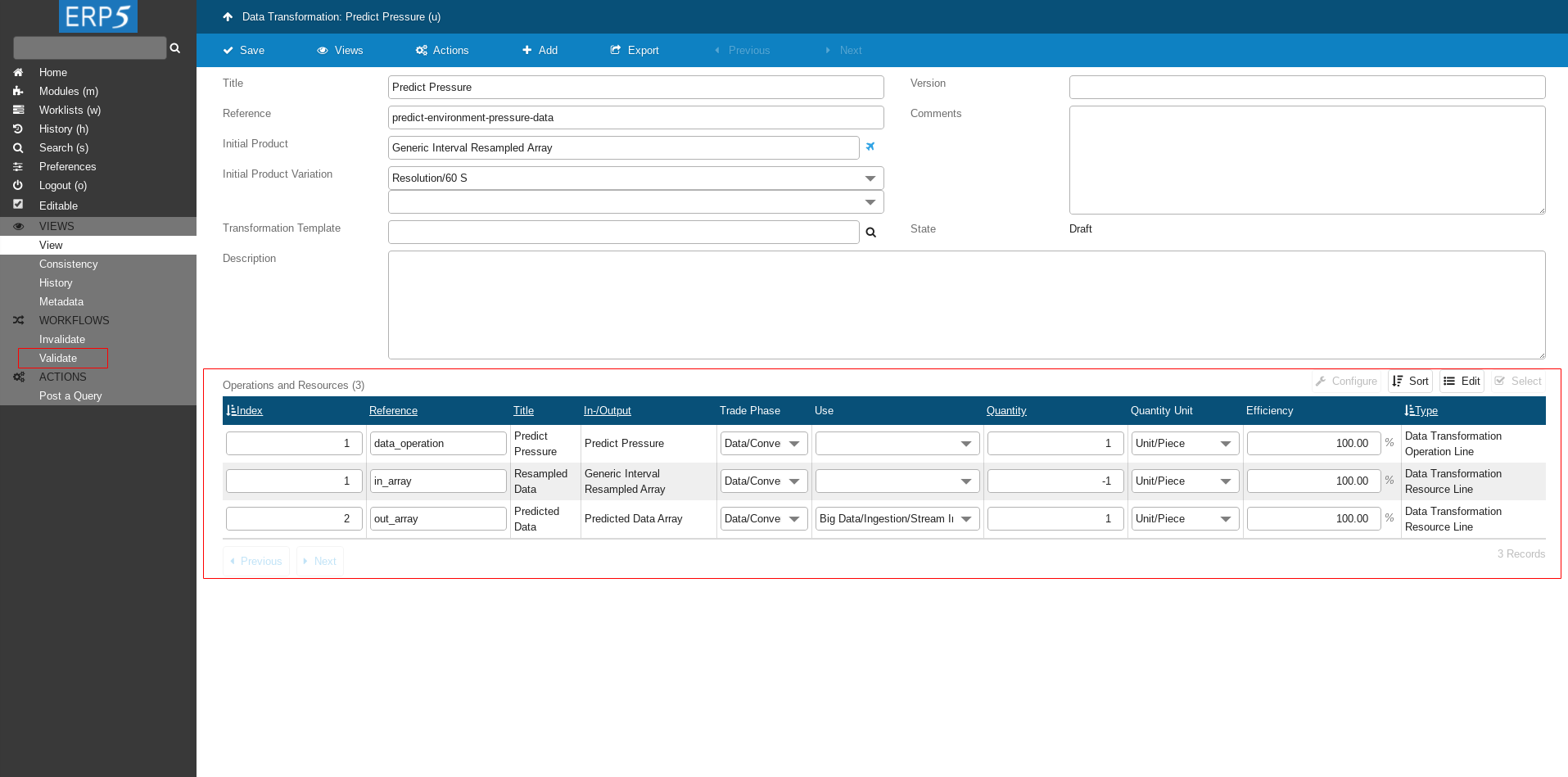Click the quantity field showing -1
Image resolution: width=1568 pixels, height=777 pixels.
(1055, 481)
